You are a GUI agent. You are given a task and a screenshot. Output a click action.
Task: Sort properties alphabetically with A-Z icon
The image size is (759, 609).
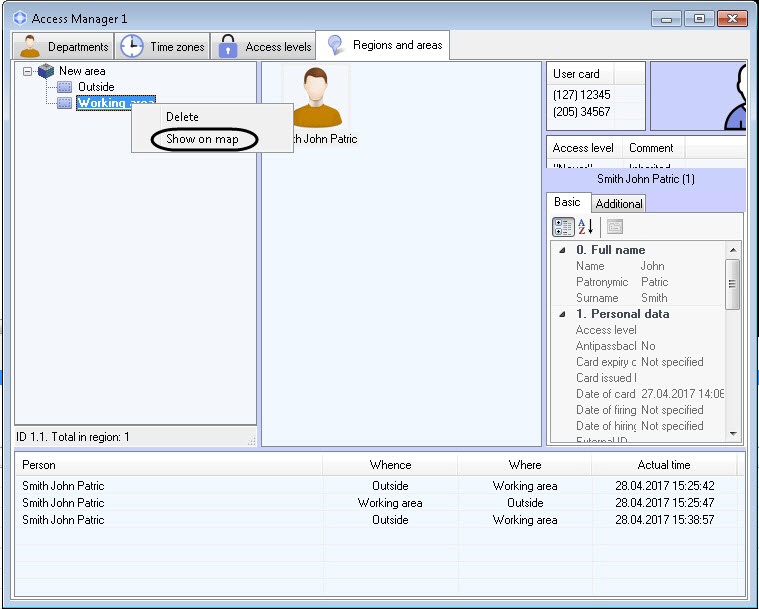586,227
